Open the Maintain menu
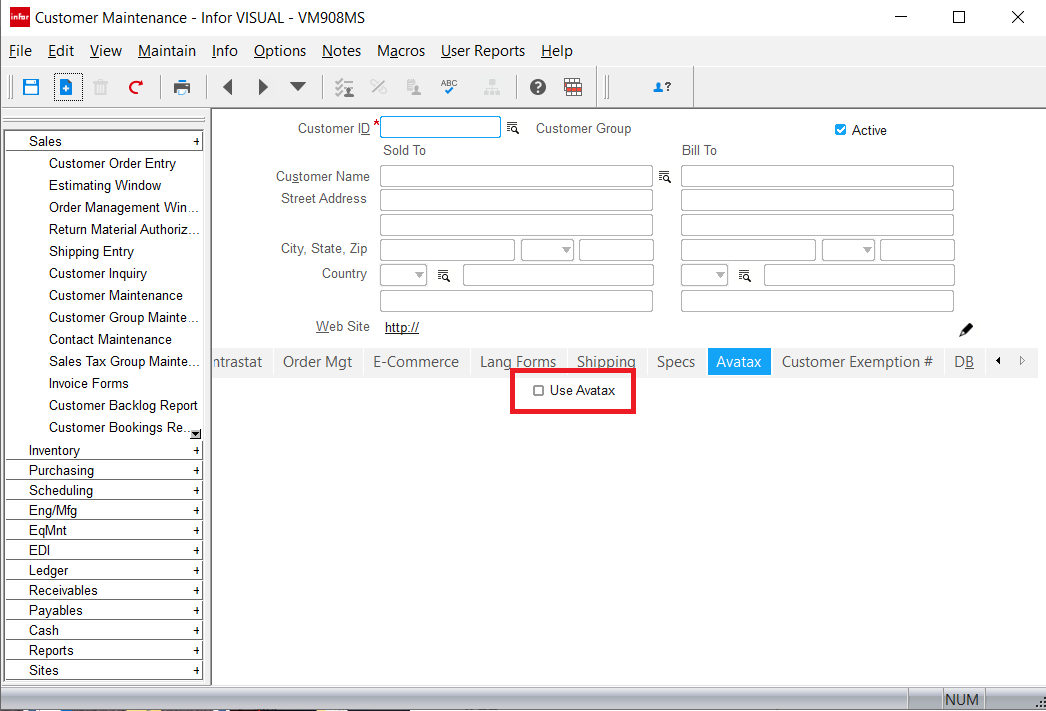 (167, 51)
